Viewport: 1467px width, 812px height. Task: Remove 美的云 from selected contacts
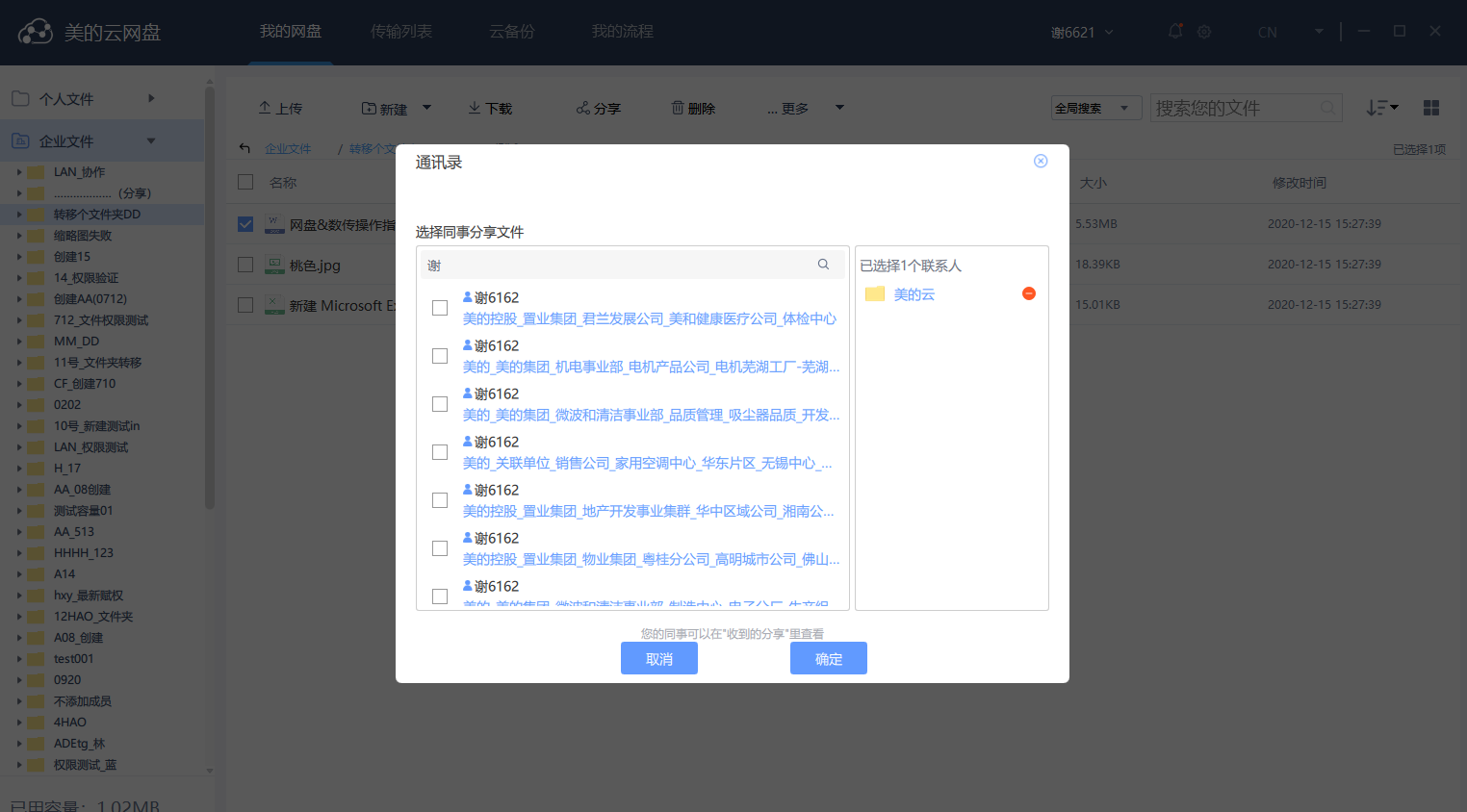1028,293
